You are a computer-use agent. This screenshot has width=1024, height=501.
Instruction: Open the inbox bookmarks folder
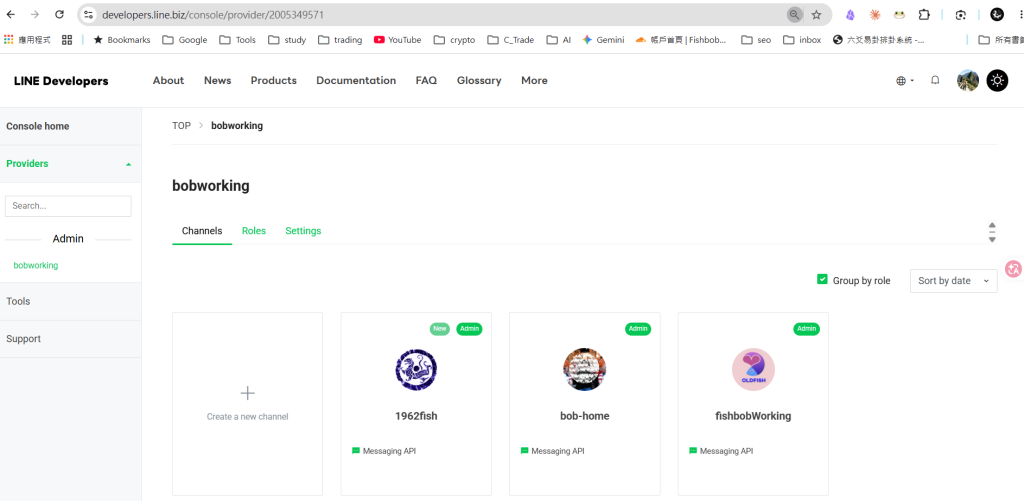pyautogui.click(x=804, y=40)
